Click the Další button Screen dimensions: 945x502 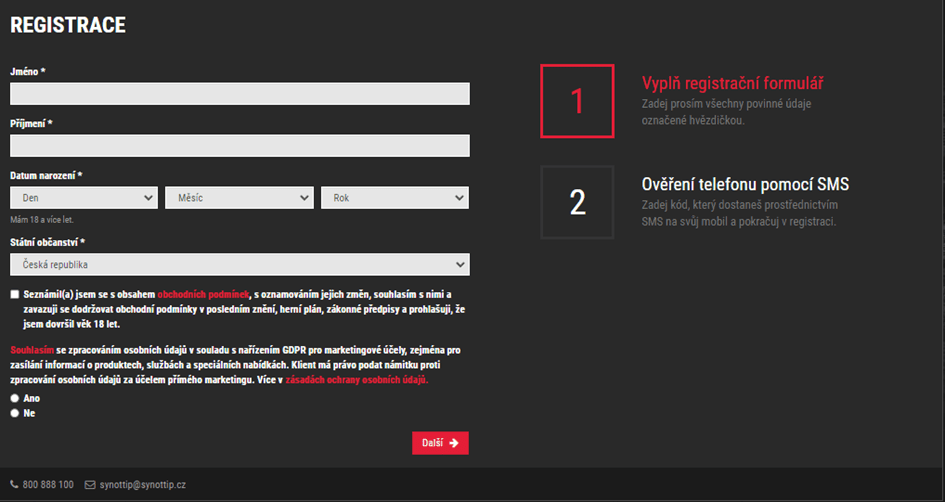440,443
